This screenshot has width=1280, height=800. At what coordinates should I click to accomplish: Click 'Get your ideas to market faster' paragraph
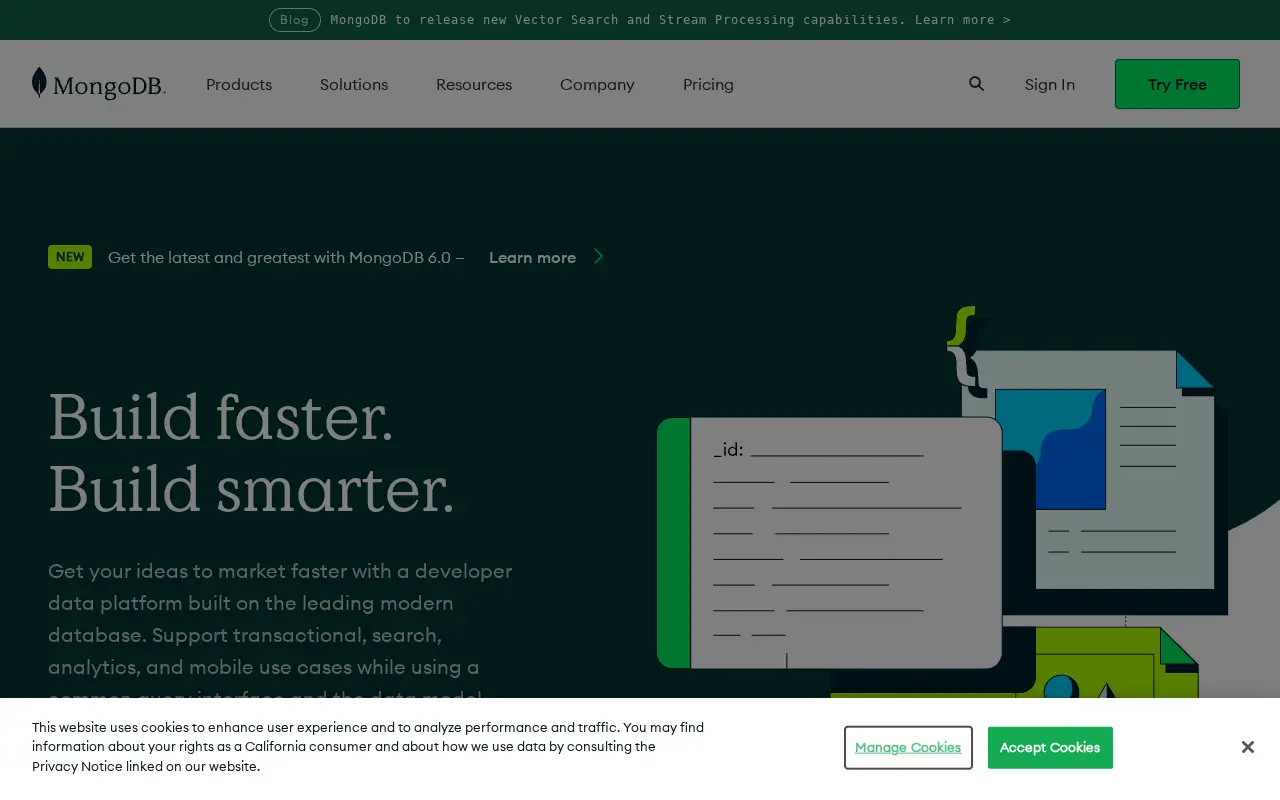(280, 634)
